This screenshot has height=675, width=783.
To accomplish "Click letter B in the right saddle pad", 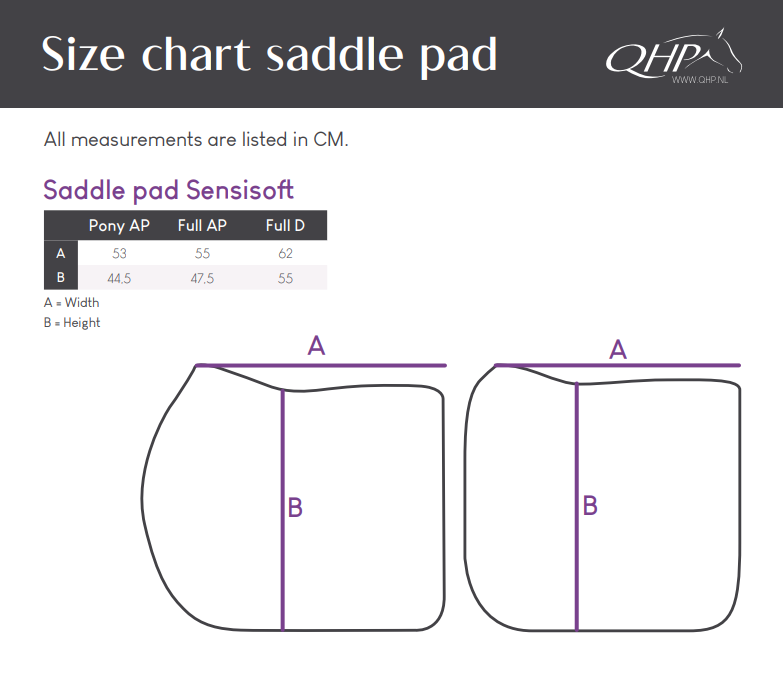I will 590,505.
